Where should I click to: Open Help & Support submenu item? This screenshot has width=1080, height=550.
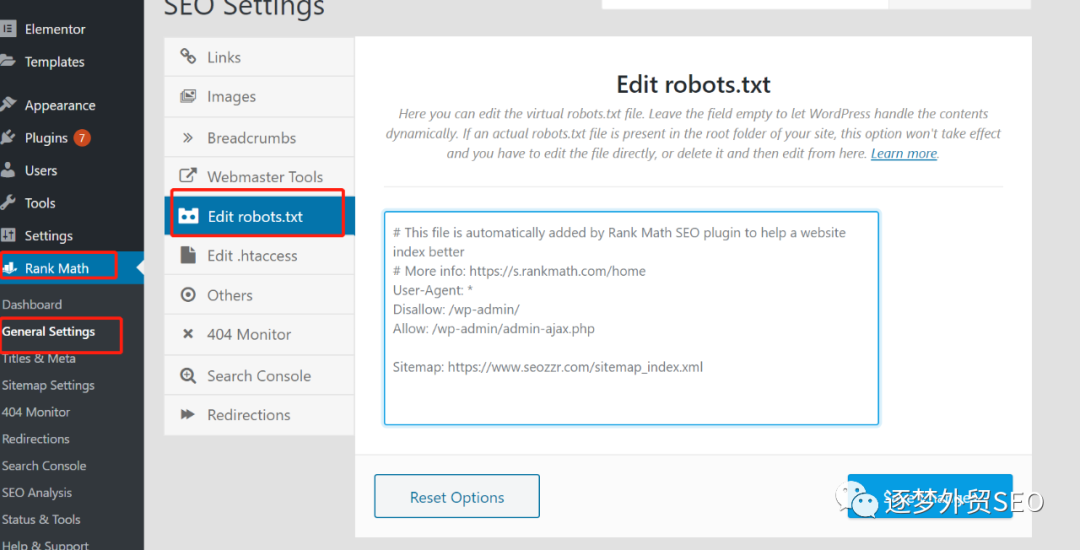click(x=45, y=544)
